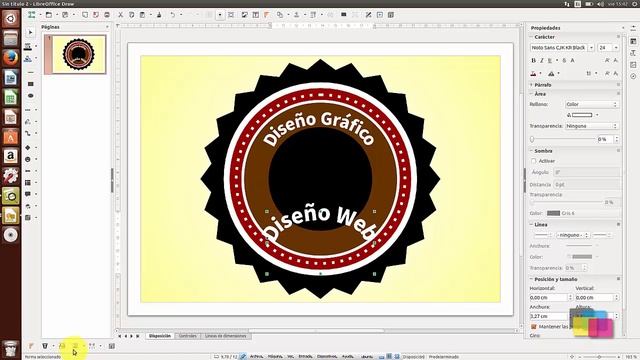Click the area fill color swatch
Viewport: 640px width, 360px height.
pos(582,115)
